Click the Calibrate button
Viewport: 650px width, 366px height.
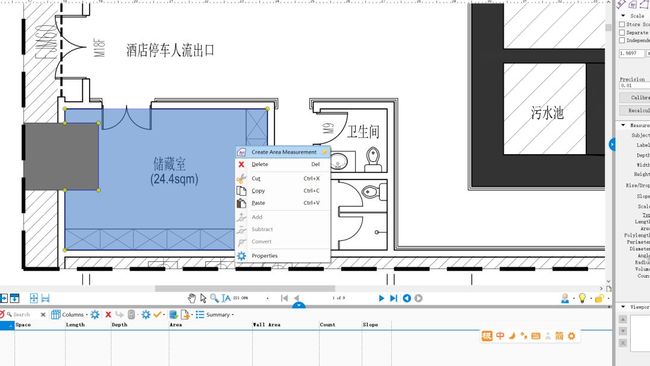tap(635, 97)
